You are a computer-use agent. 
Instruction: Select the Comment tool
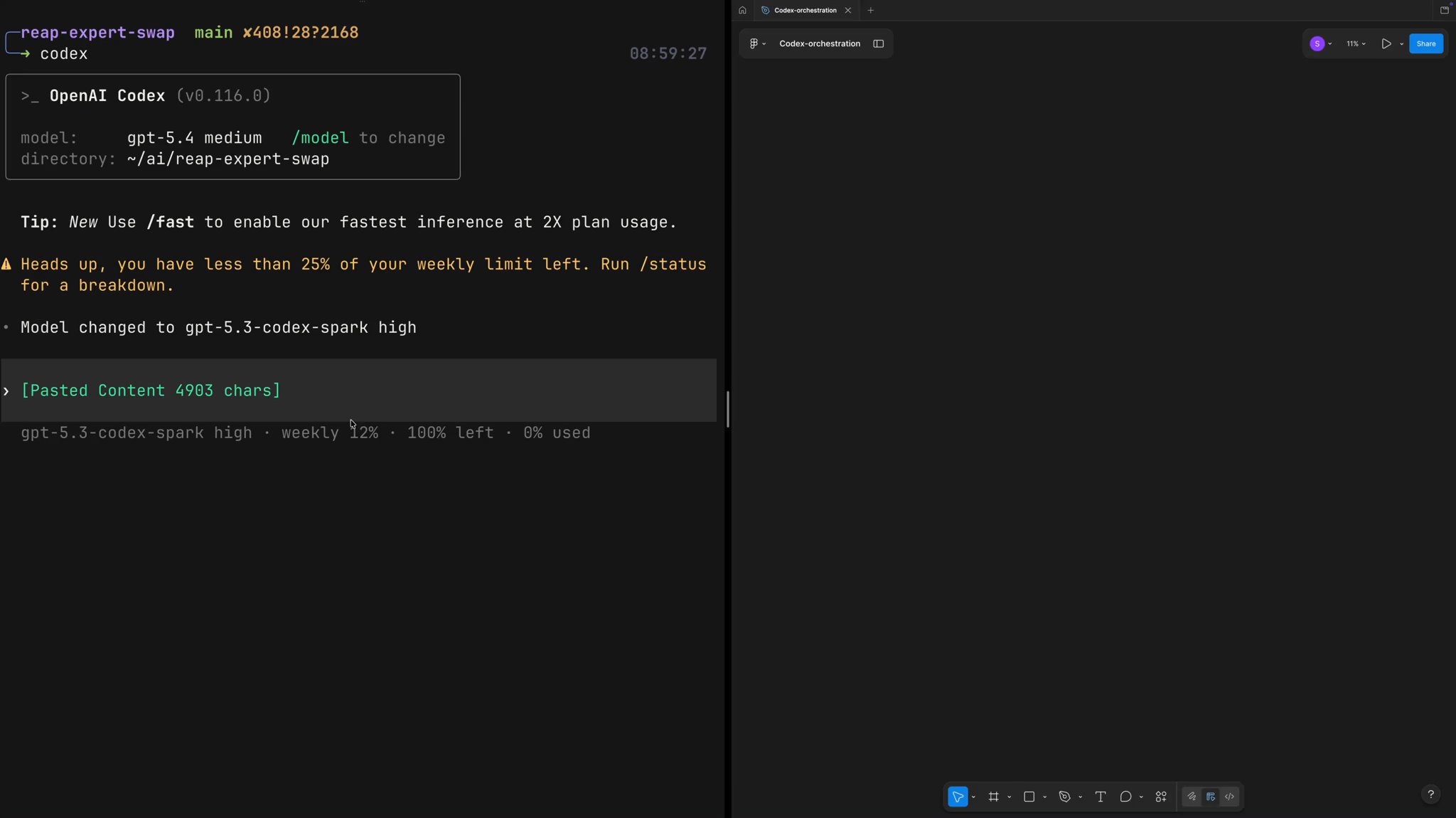pyautogui.click(x=1125, y=797)
